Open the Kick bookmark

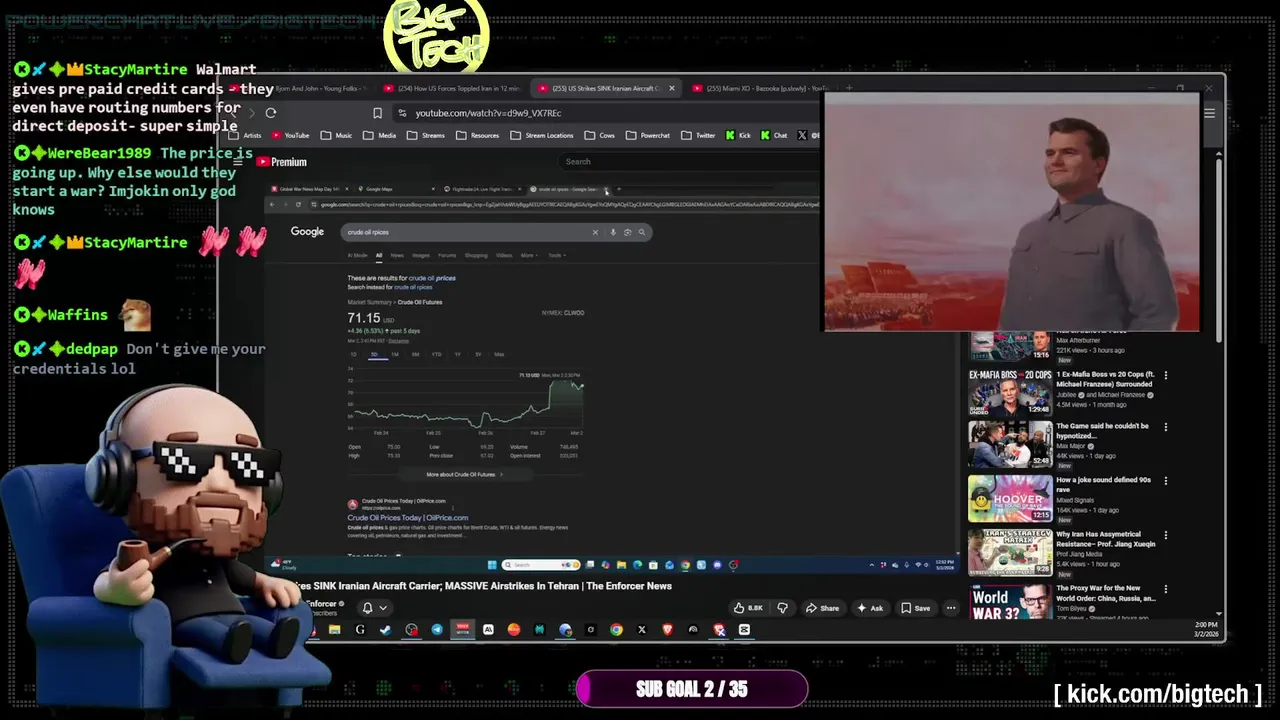[x=738, y=135]
